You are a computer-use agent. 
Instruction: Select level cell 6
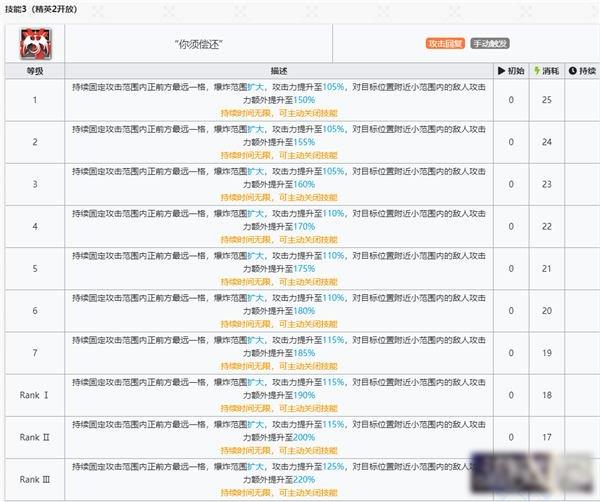(35, 311)
